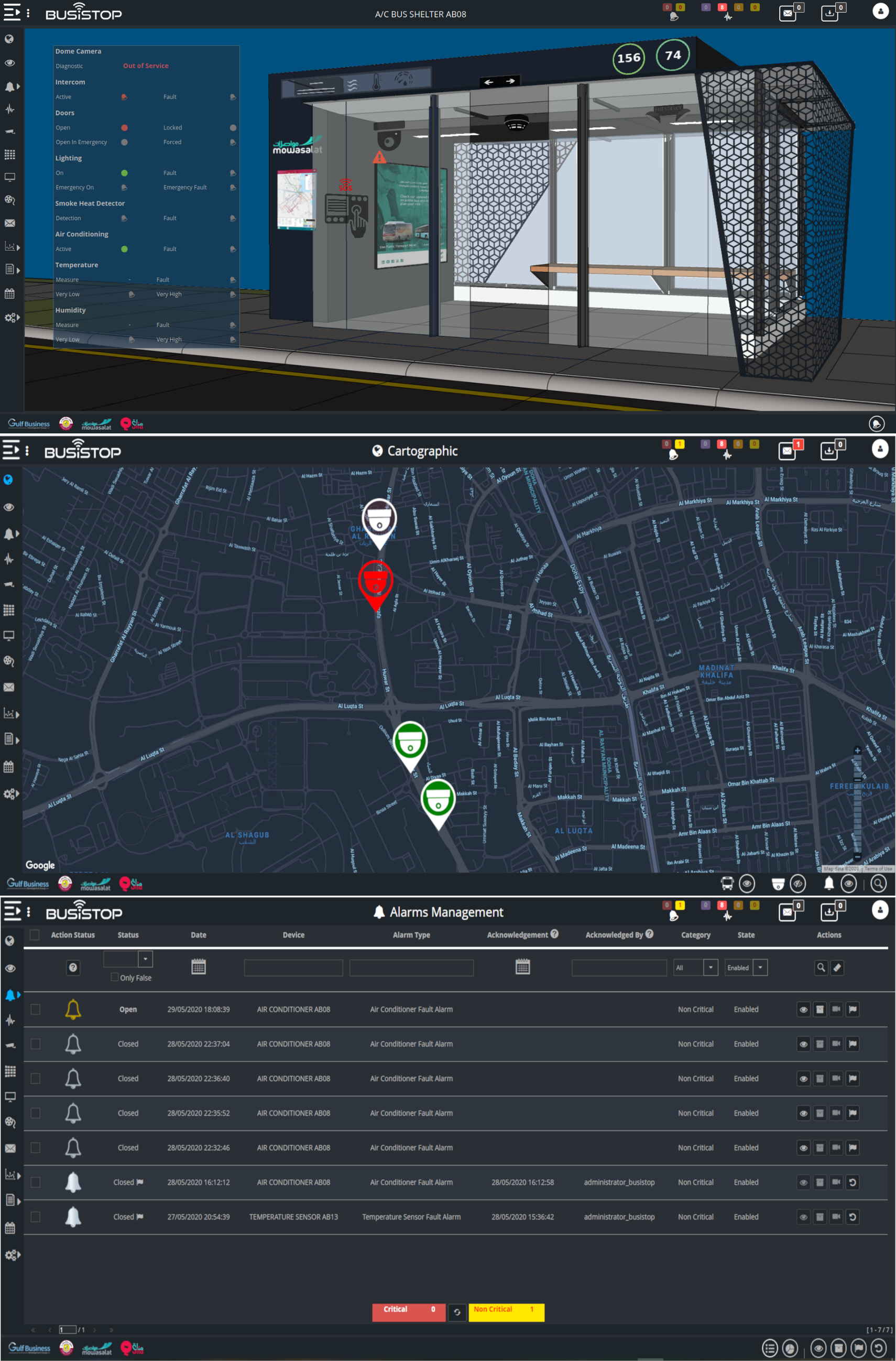Screen dimensions: 896x1361
Task: Open calendar item in Alarms Management sidebar
Action: click(x=10, y=1228)
